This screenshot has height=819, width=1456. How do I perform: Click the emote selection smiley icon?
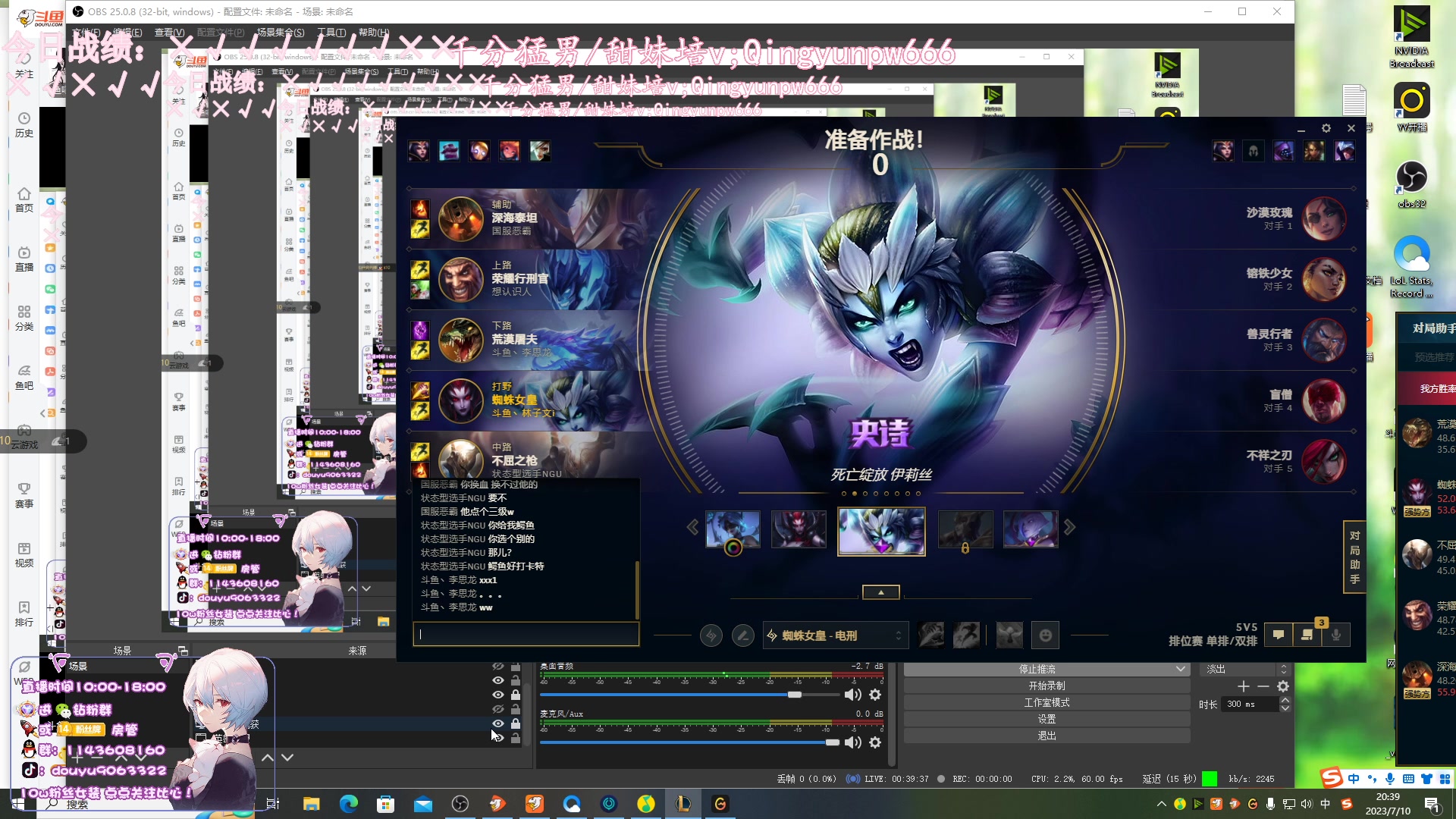(1045, 635)
